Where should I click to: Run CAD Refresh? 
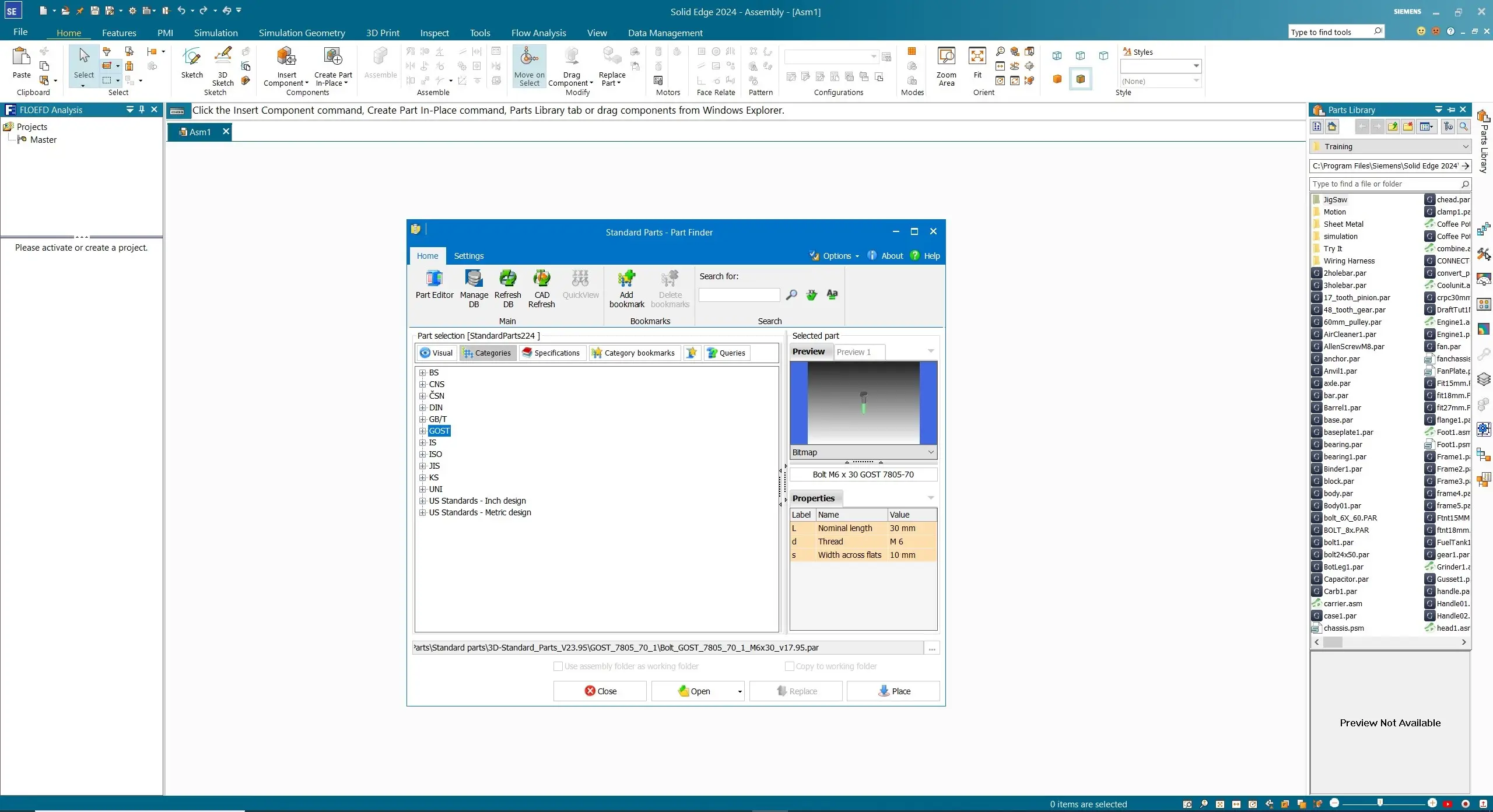coord(541,288)
